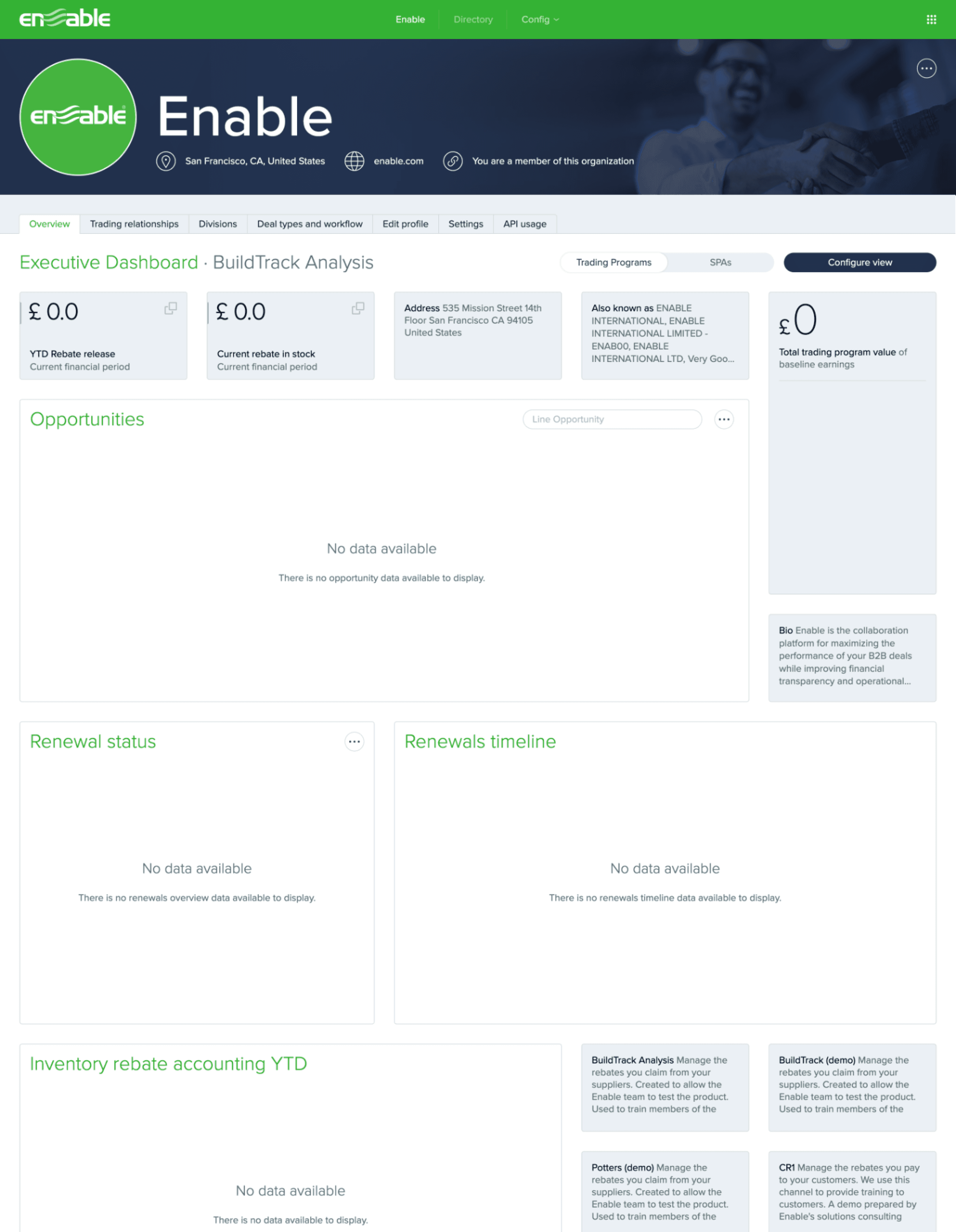The image size is (956, 1232).
Task: Open the Potters (demo) channel card
Action: (x=665, y=1192)
